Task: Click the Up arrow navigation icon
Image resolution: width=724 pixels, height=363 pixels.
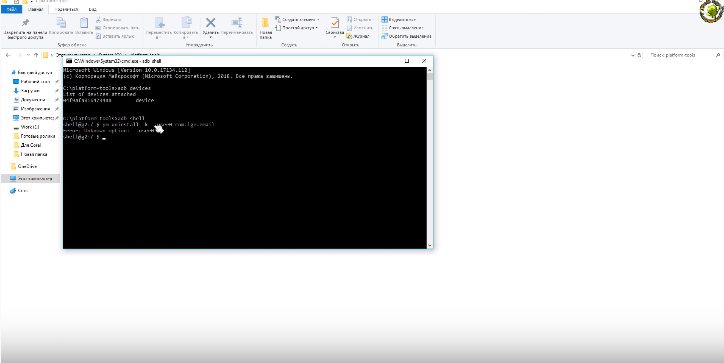Action: [36, 55]
